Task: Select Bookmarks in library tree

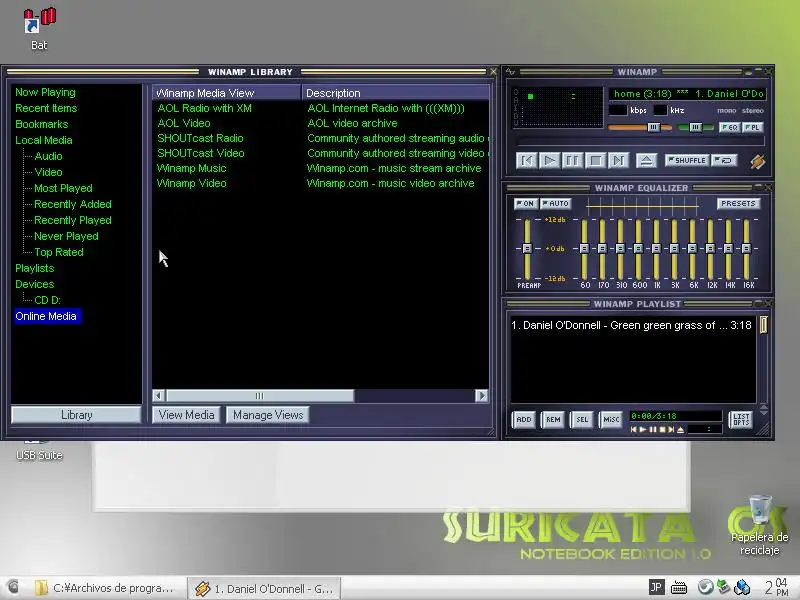Action: [x=41, y=124]
